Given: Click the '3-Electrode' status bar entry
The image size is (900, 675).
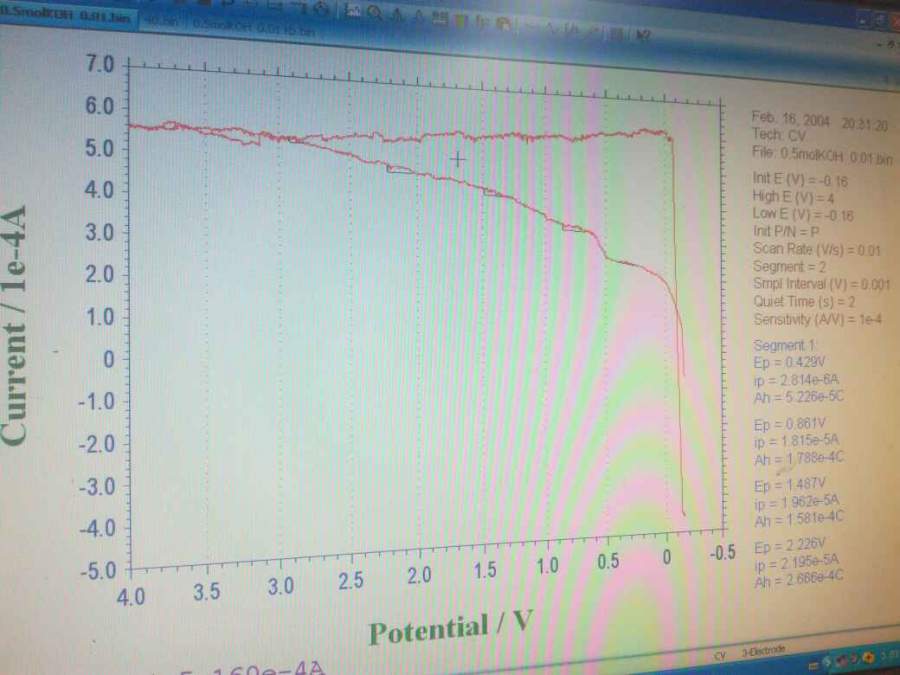Looking at the screenshot, I should pos(763,651).
